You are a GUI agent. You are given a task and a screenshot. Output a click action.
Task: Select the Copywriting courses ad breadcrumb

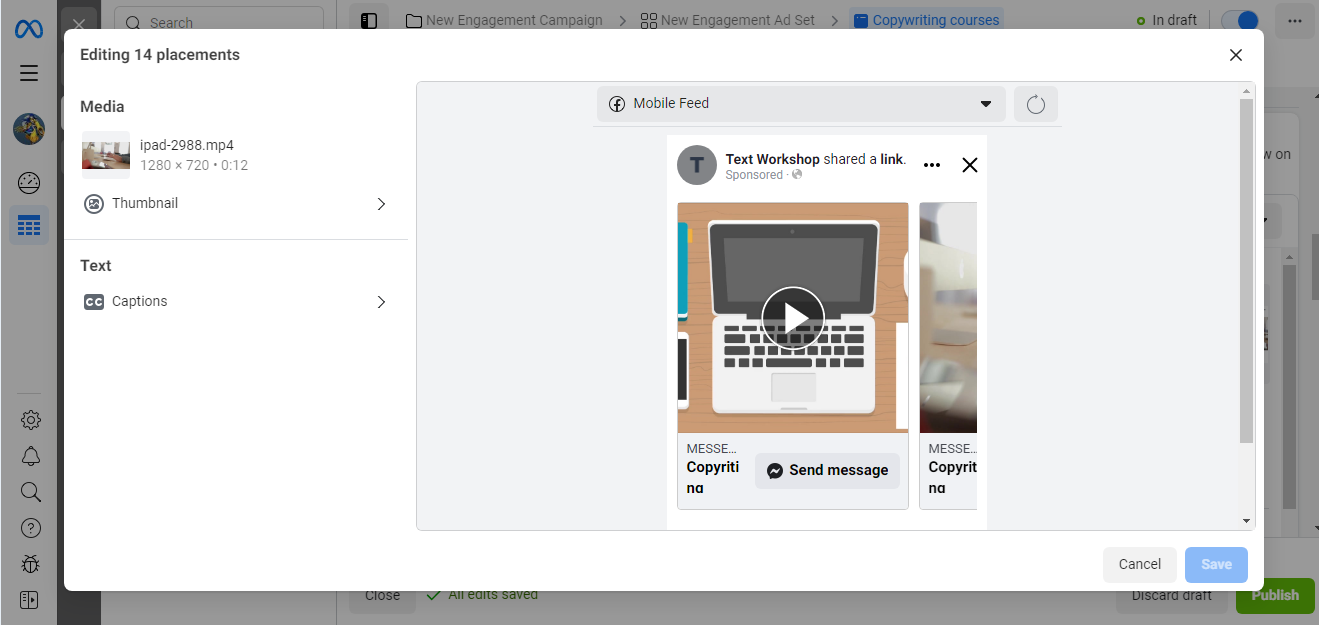(x=927, y=20)
